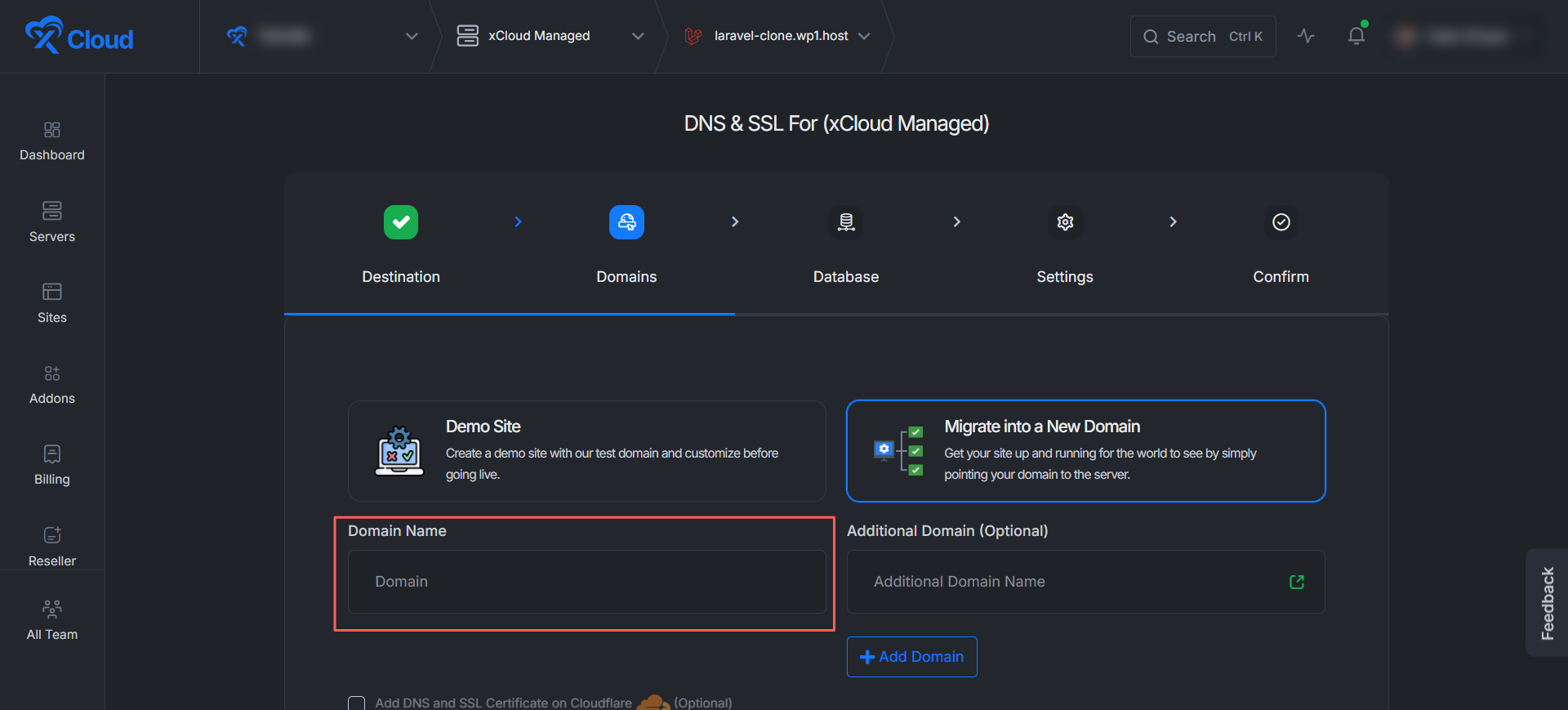Open Billing in sidebar

(x=52, y=466)
